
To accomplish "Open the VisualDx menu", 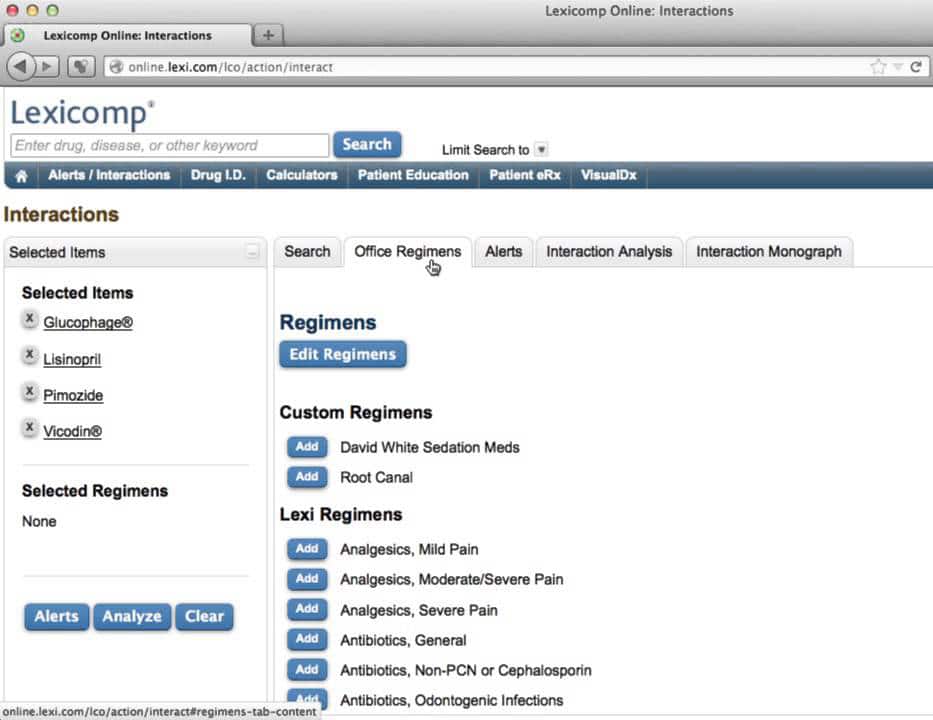I will 609,175.
